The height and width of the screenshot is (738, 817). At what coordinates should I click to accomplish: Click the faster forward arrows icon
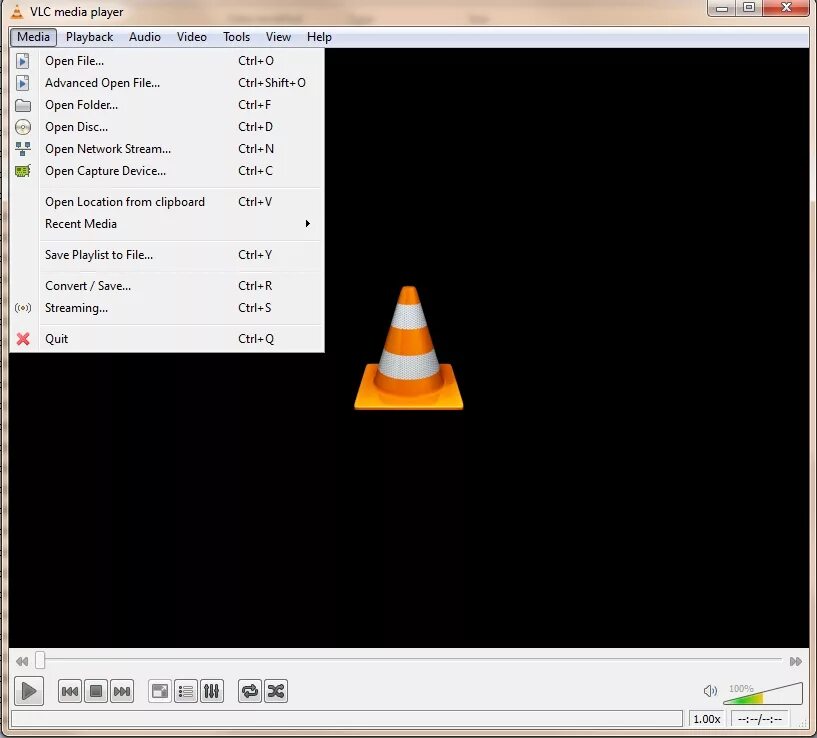click(x=796, y=661)
